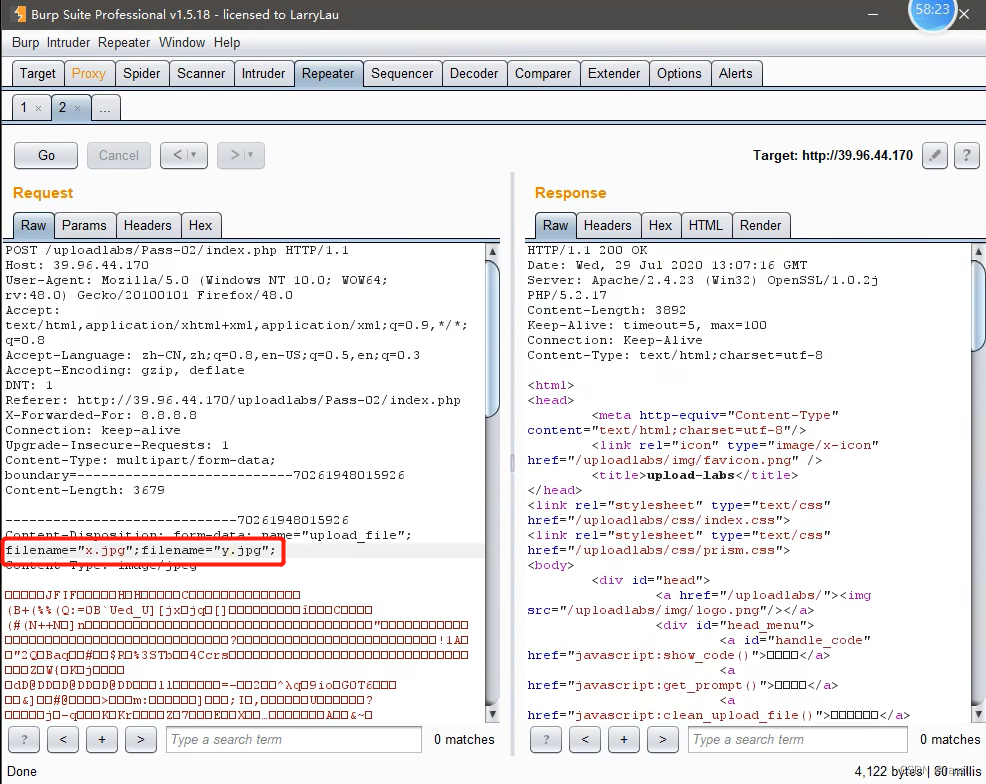
Task: Go to previous response search match
Action: coord(585,739)
